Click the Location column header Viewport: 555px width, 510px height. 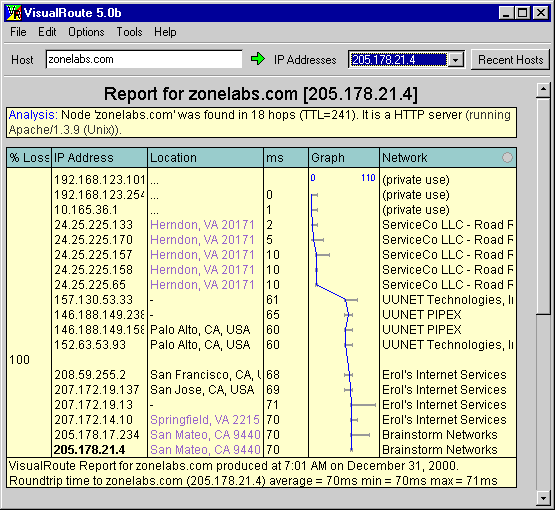tap(205, 157)
